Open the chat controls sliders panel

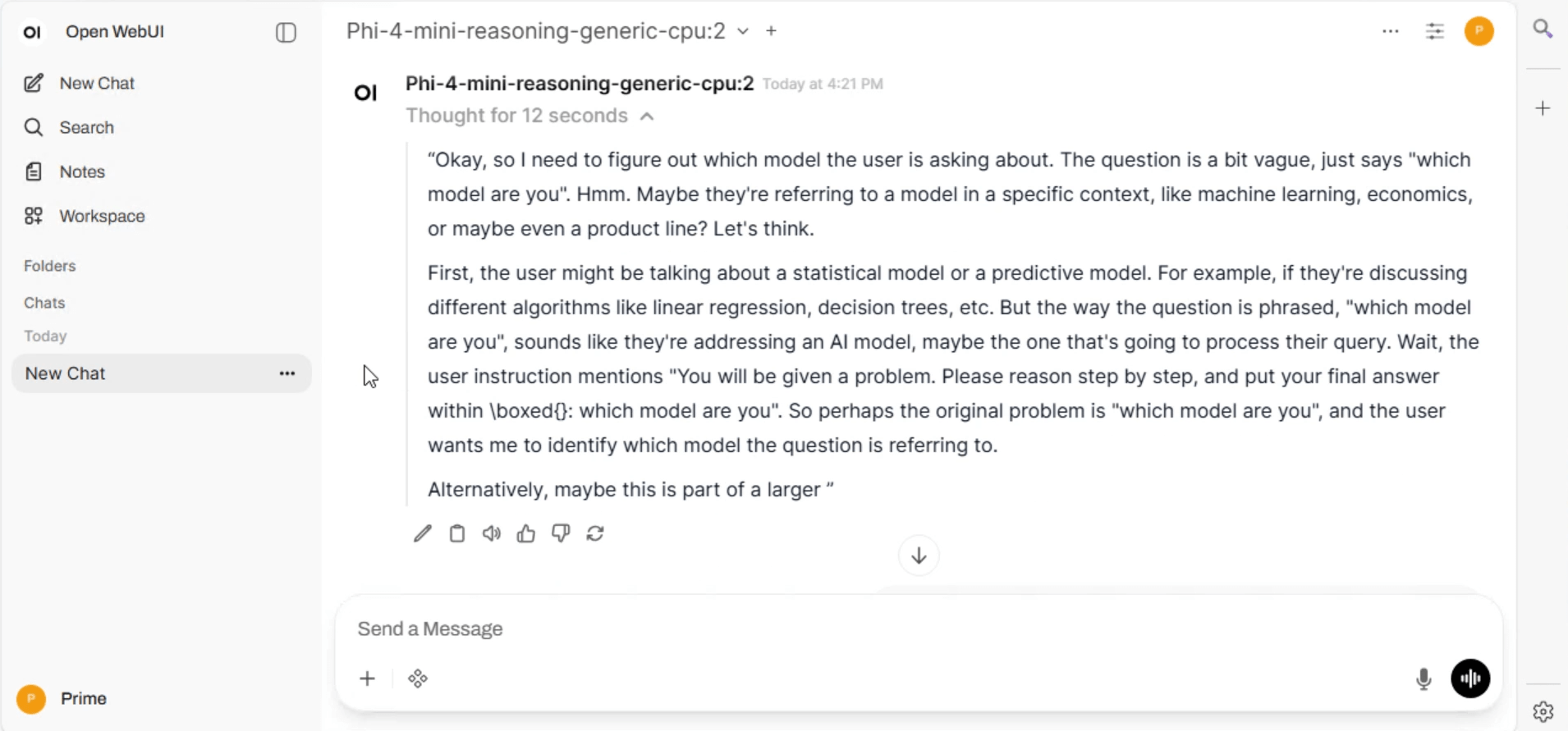tap(1434, 31)
